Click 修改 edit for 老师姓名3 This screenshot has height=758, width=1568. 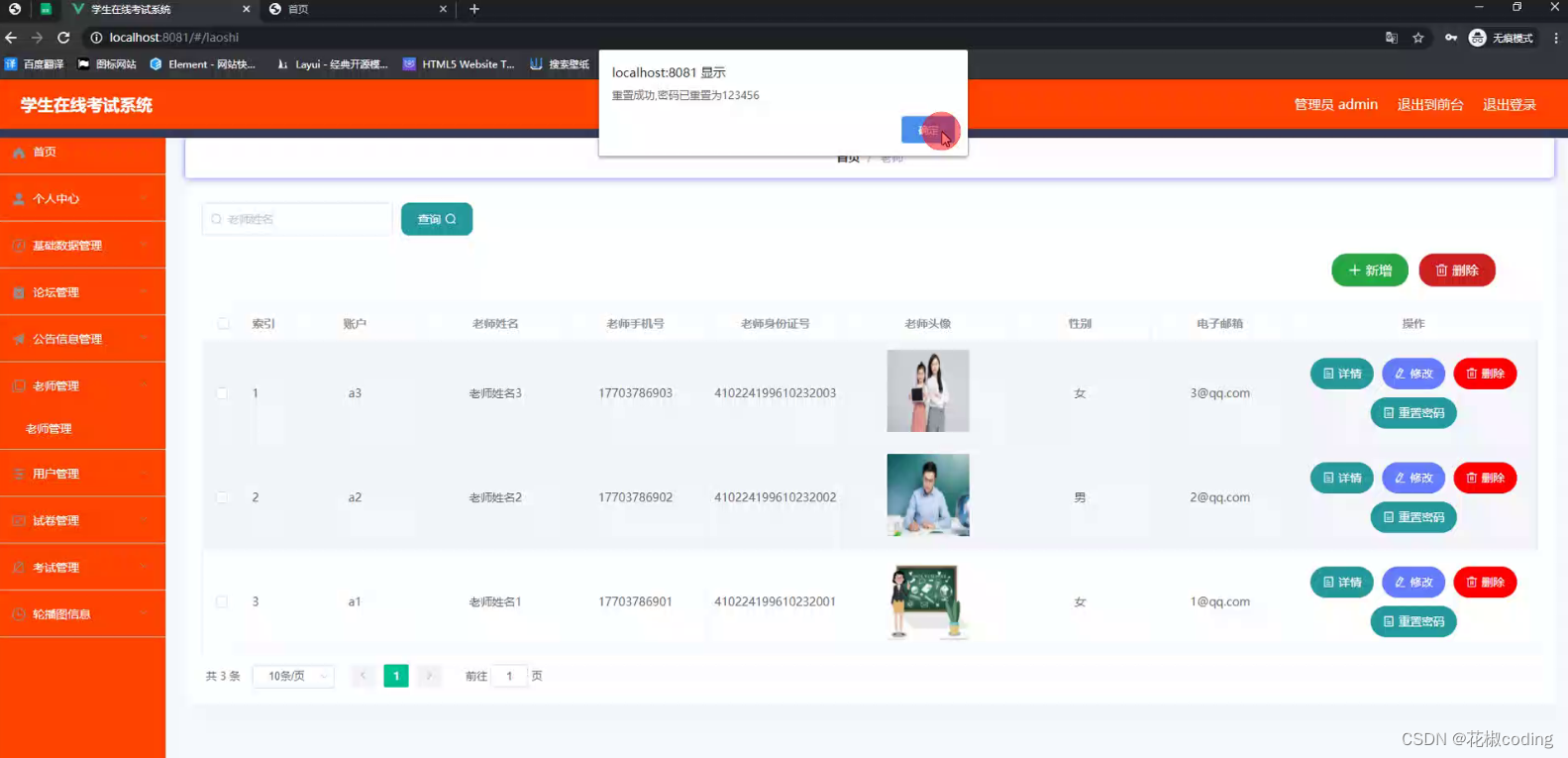[1413, 374]
